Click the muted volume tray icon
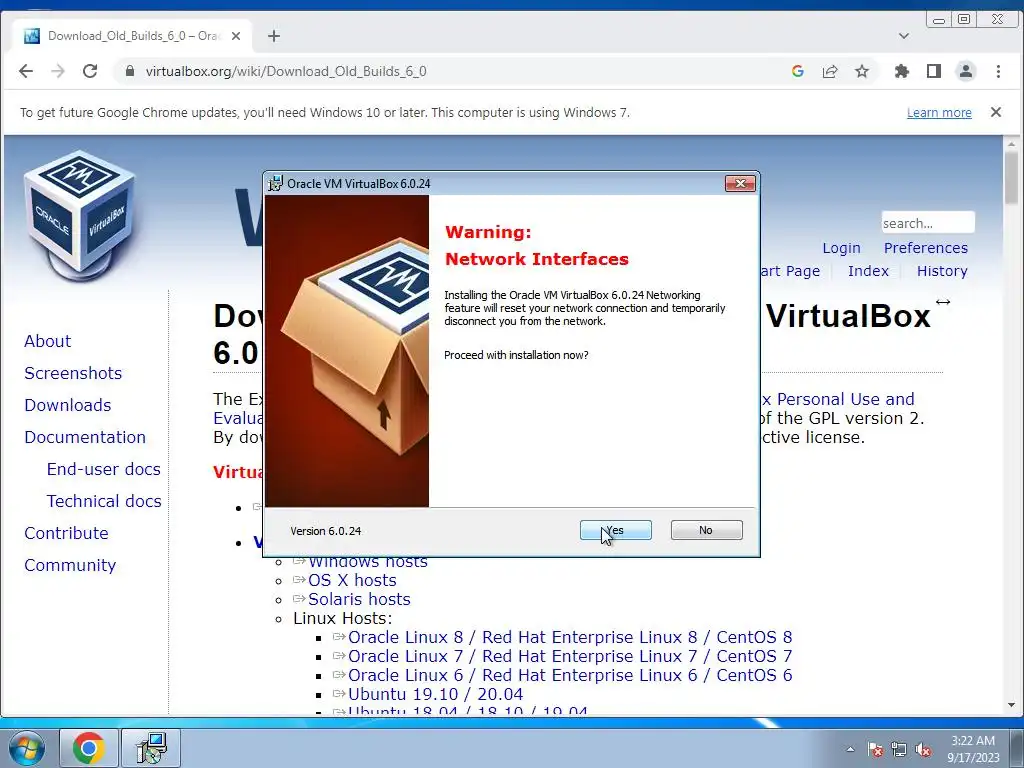 click(923, 749)
